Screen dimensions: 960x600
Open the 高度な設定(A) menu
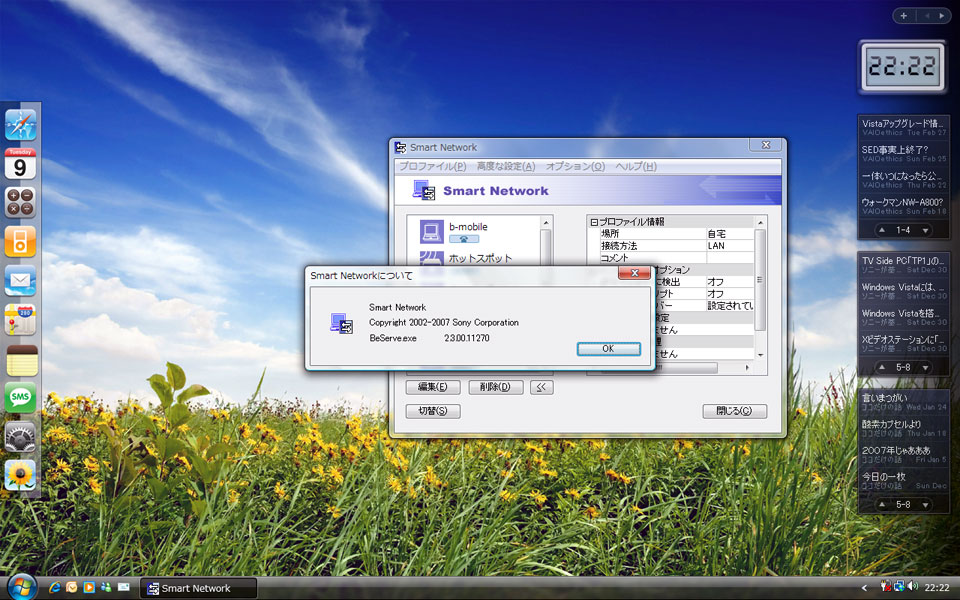point(506,166)
